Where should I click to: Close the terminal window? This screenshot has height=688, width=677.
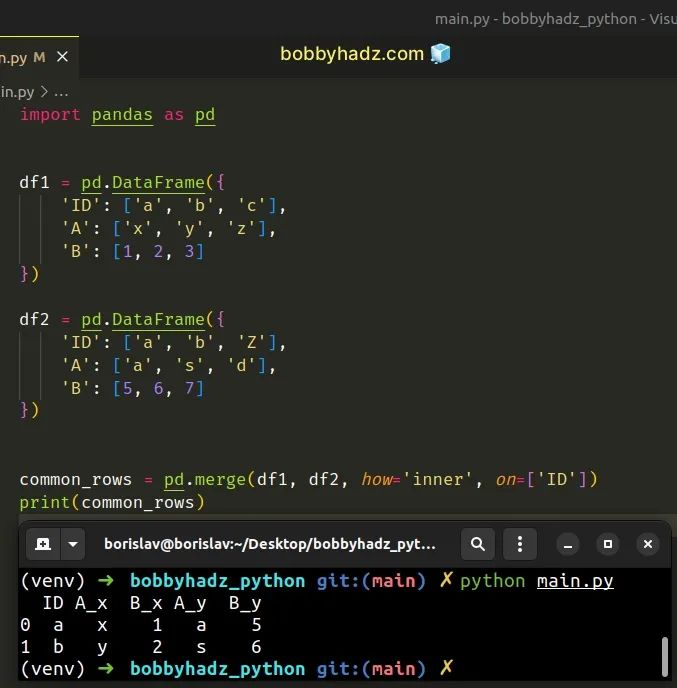648,544
